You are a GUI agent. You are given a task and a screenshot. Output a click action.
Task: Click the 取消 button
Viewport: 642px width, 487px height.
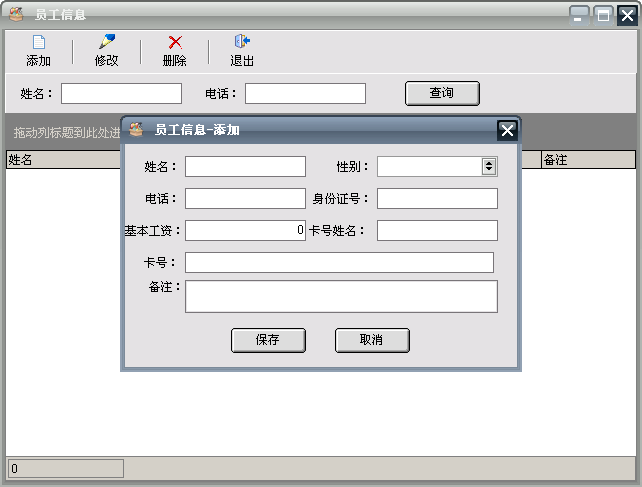point(372,340)
